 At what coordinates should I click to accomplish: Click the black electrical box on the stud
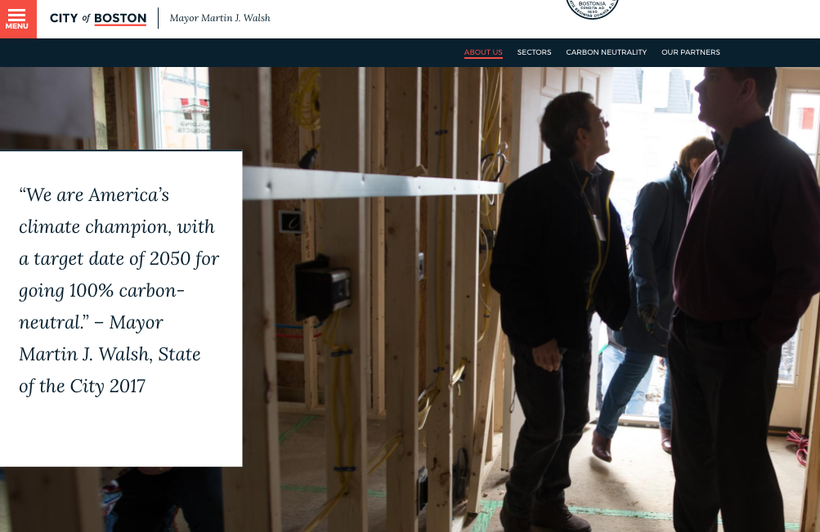(x=322, y=288)
